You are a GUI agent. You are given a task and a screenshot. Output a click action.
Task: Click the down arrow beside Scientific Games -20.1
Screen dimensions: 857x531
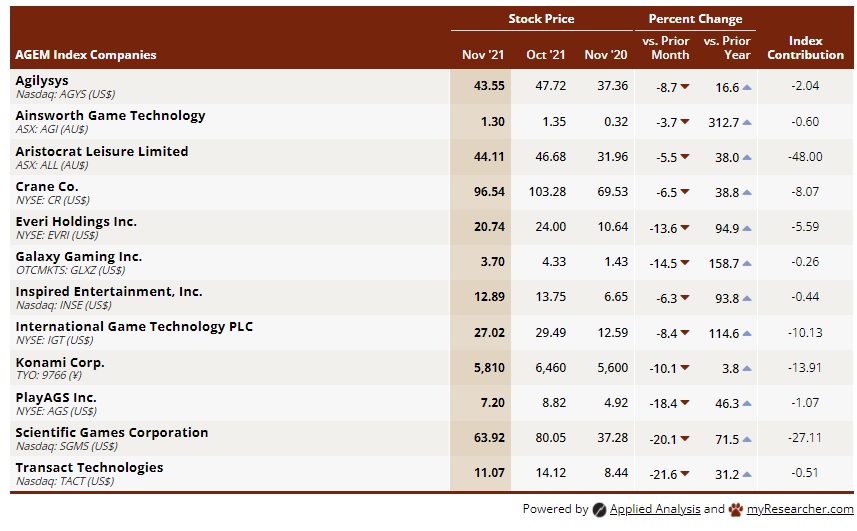point(684,439)
